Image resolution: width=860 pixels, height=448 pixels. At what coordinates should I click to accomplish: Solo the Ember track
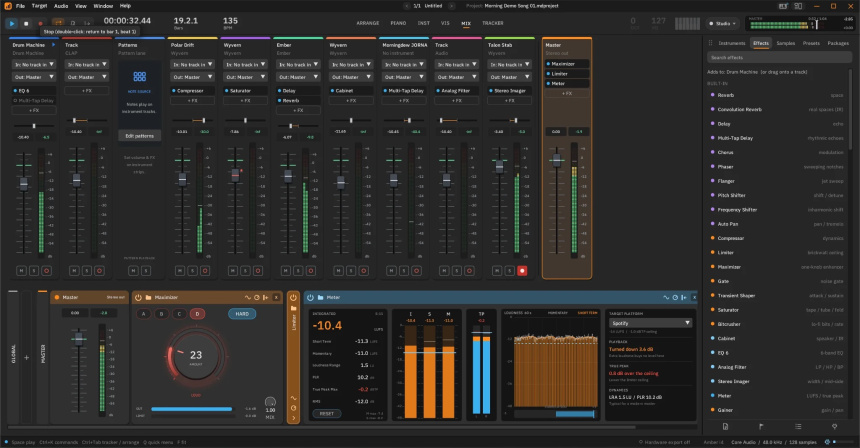click(x=298, y=271)
